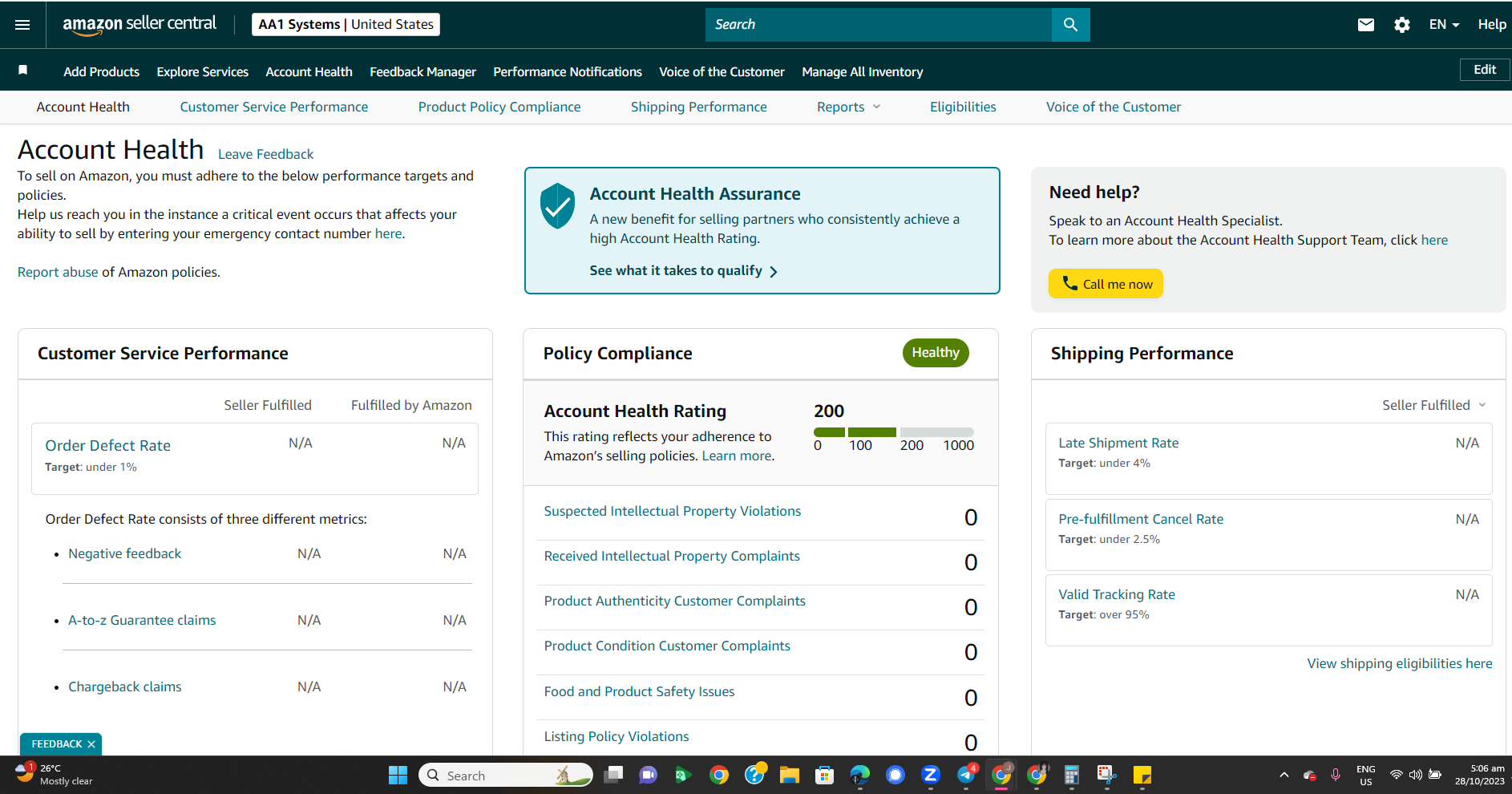Open the A-to-z Guarantee claims link
1512x794 pixels.
[x=142, y=620]
